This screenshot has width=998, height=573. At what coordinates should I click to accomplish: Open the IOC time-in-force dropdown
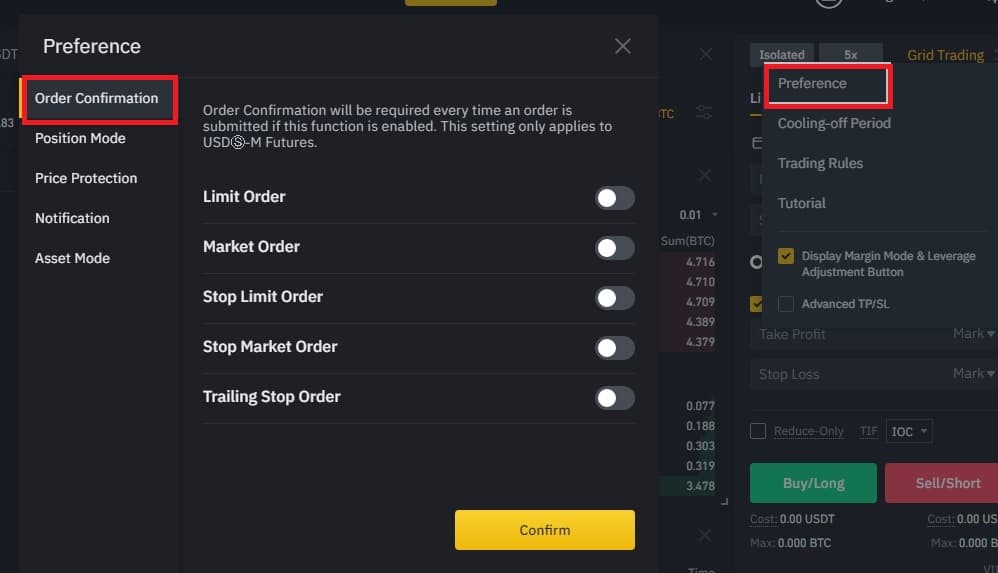(x=910, y=431)
